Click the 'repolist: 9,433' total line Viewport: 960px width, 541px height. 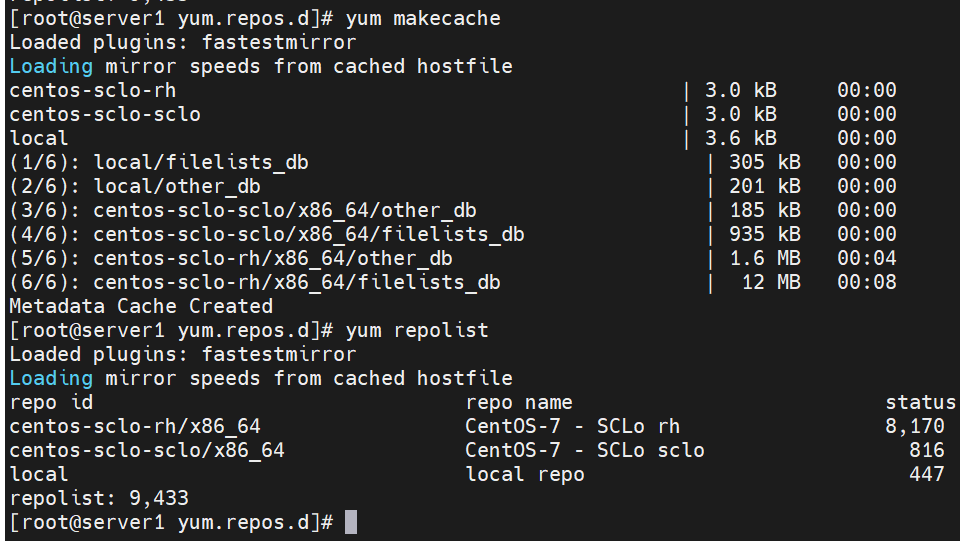99,498
